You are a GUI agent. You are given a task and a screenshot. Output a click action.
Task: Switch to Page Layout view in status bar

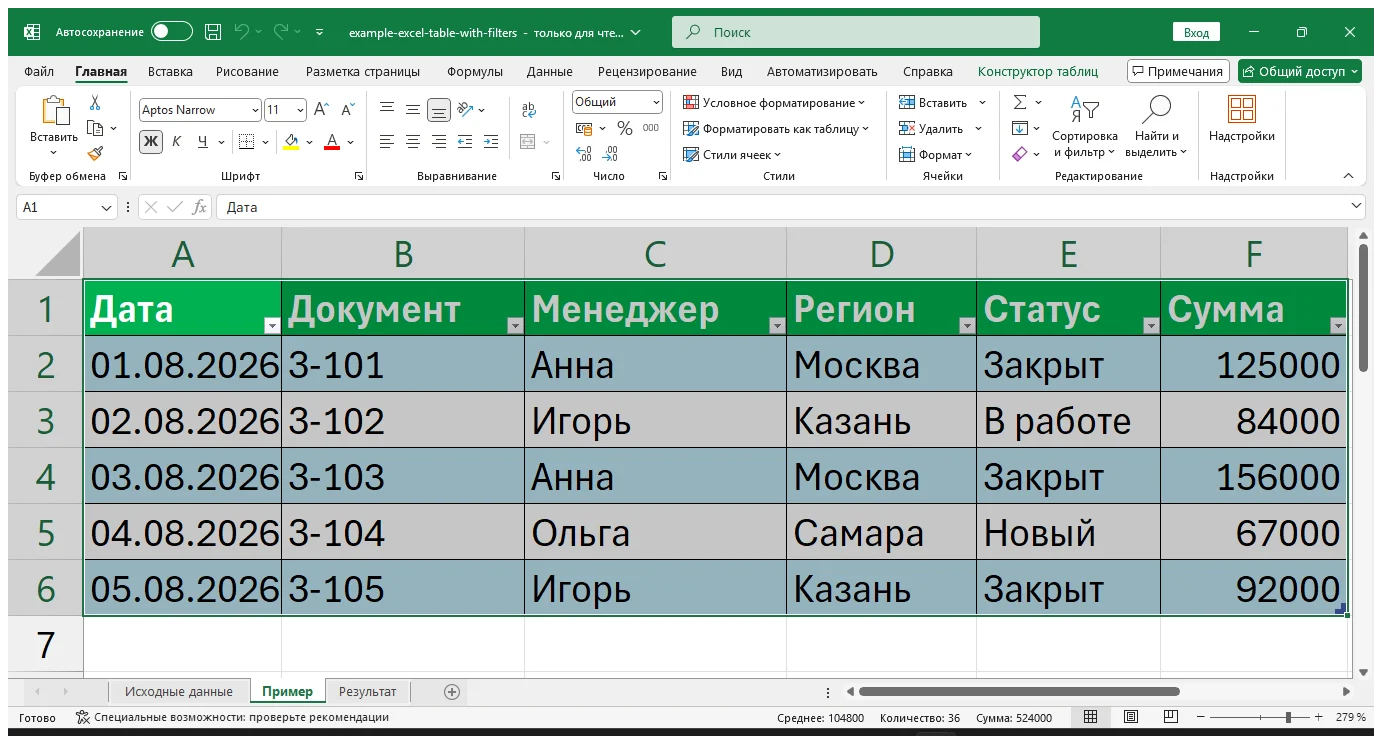point(1130,717)
